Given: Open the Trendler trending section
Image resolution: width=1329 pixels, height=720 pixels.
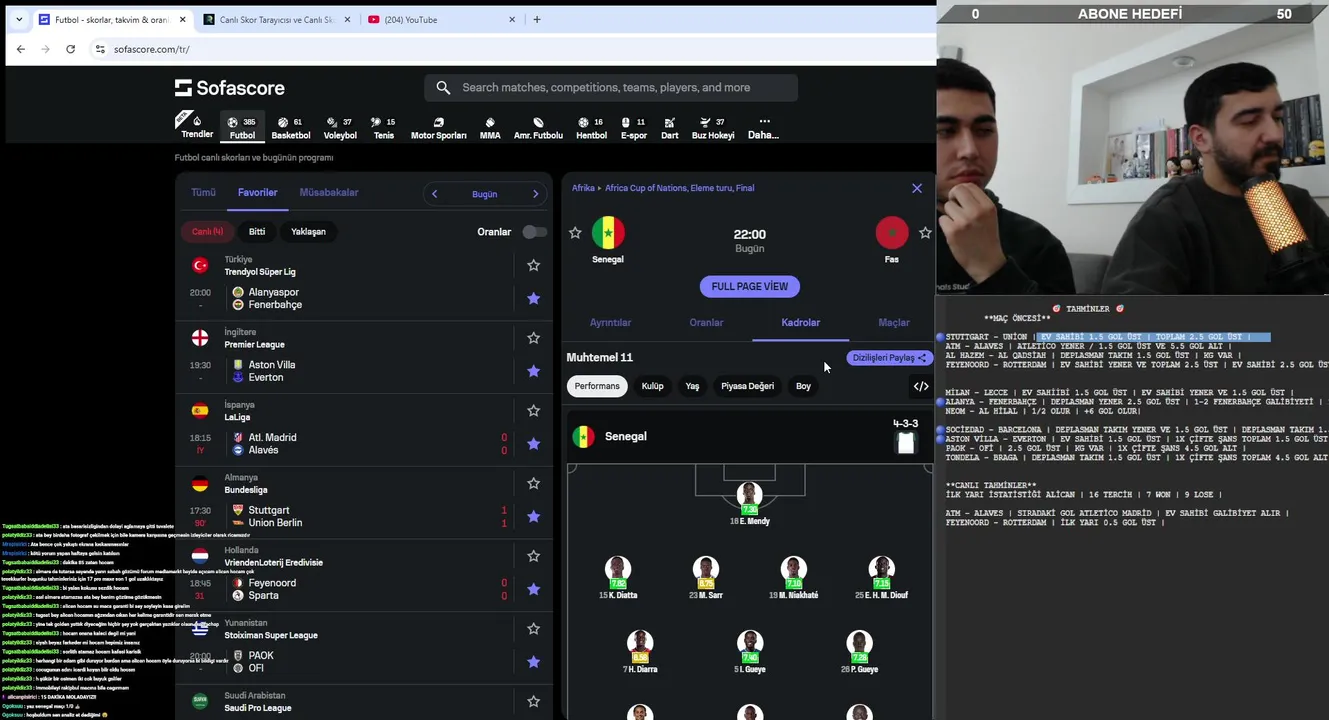Looking at the screenshot, I should click(197, 127).
